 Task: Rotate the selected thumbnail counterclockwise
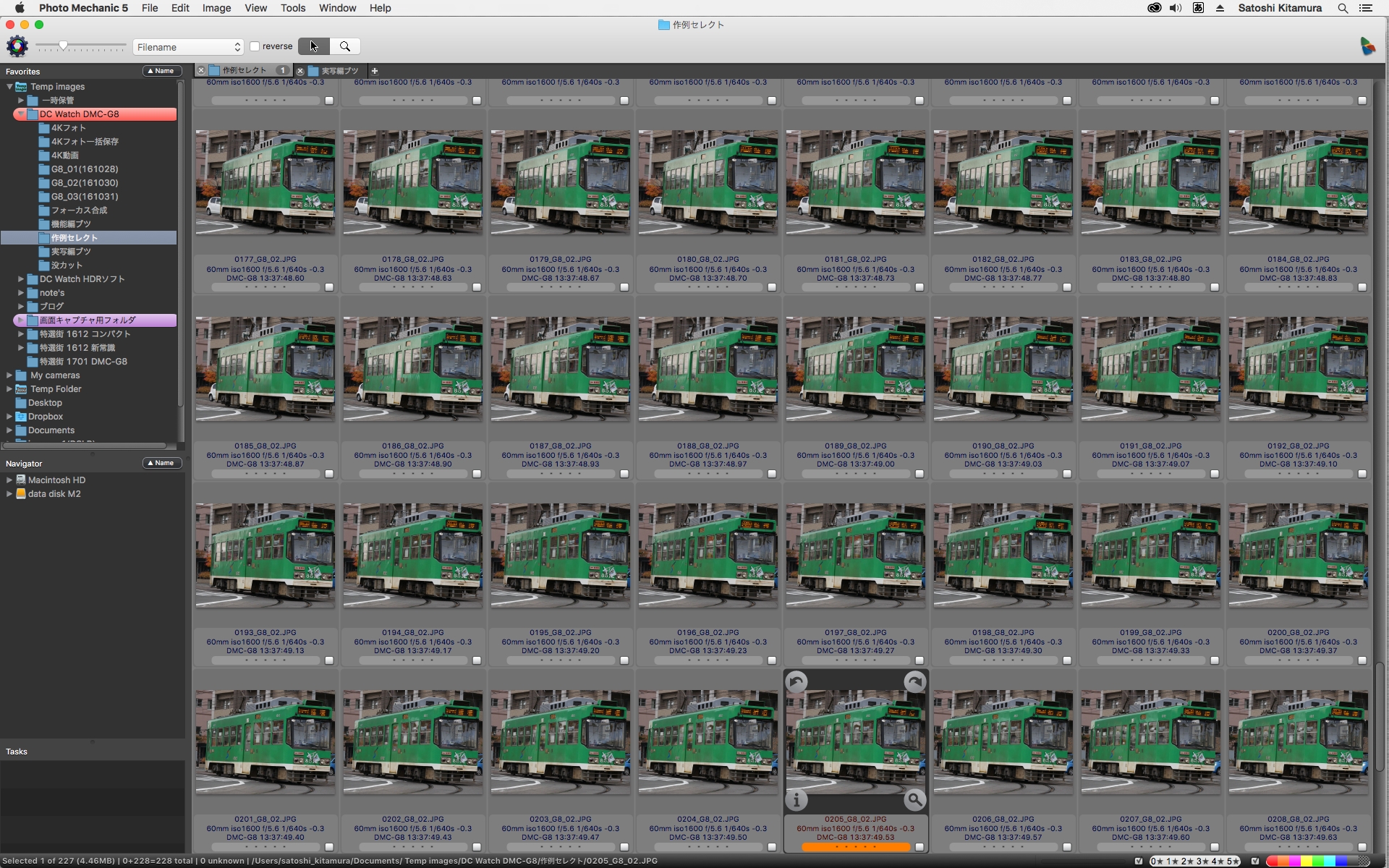pos(797,681)
